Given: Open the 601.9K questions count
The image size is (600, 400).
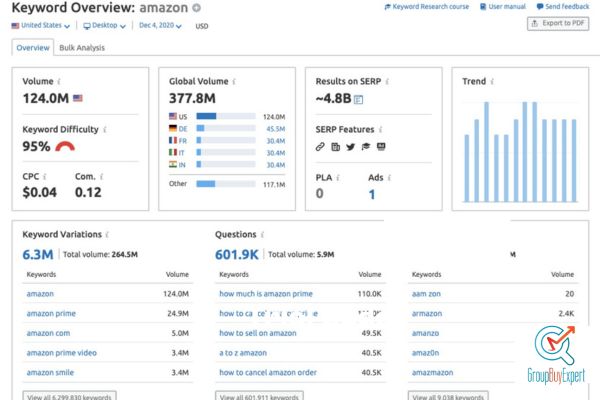Looking at the screenshot, I should click(237, 255).
